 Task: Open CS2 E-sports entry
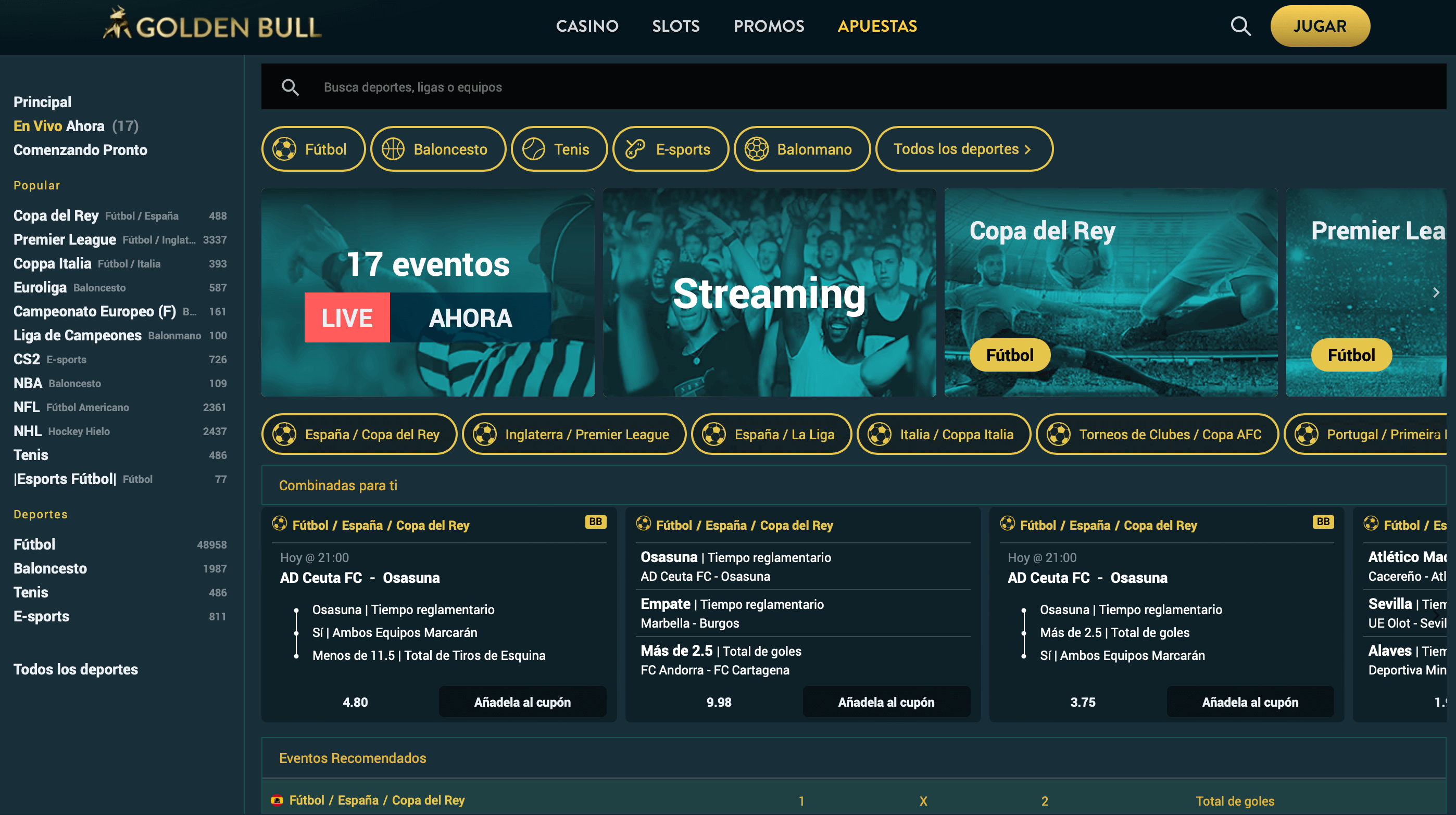(x=120, y=359)
